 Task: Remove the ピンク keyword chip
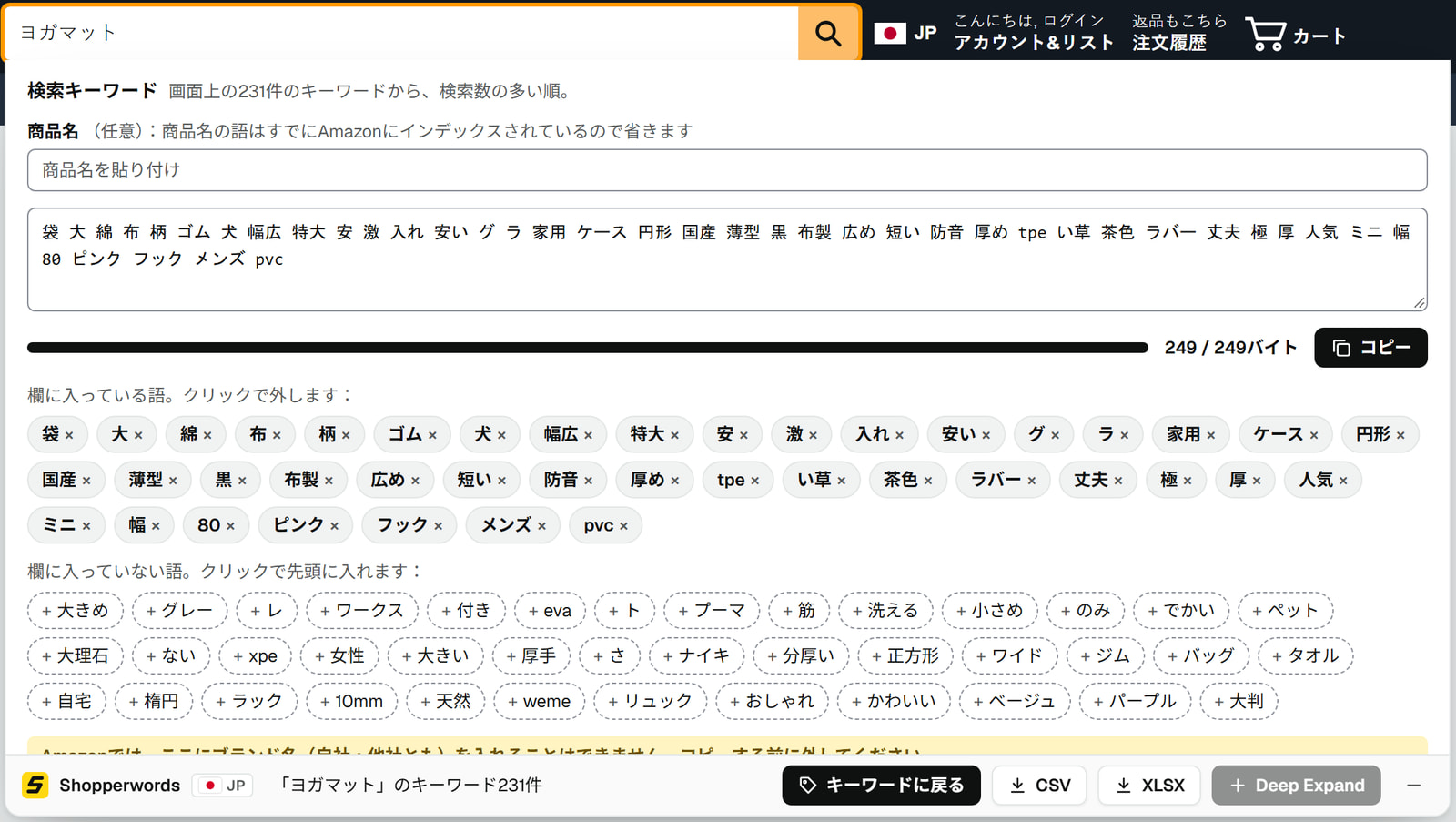click(306, 525)
